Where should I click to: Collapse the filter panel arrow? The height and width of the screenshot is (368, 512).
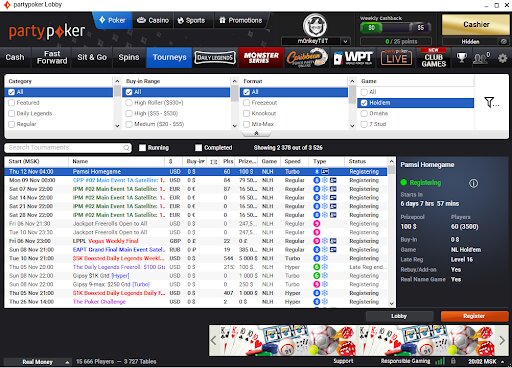click(256, 133)
